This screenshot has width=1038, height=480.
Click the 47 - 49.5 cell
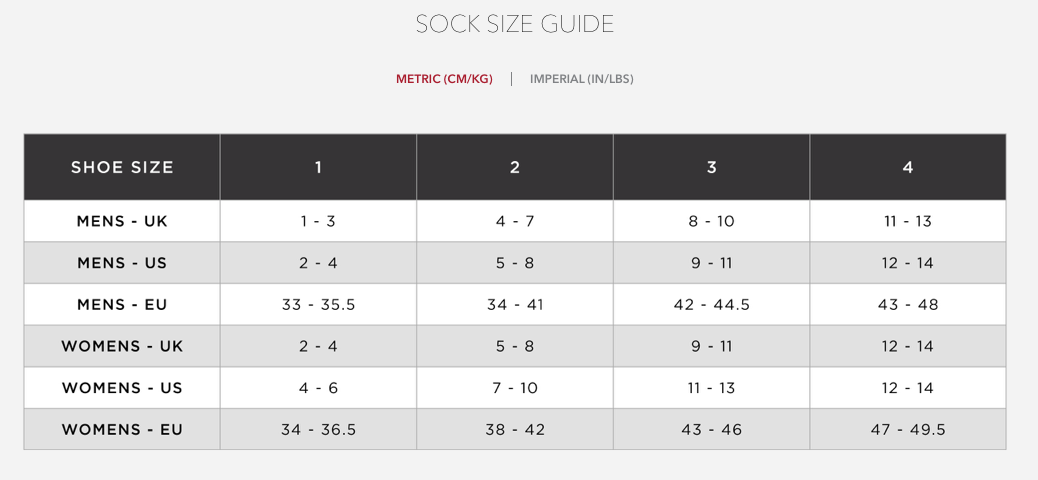pyautogui.click(x=908, y=430)
